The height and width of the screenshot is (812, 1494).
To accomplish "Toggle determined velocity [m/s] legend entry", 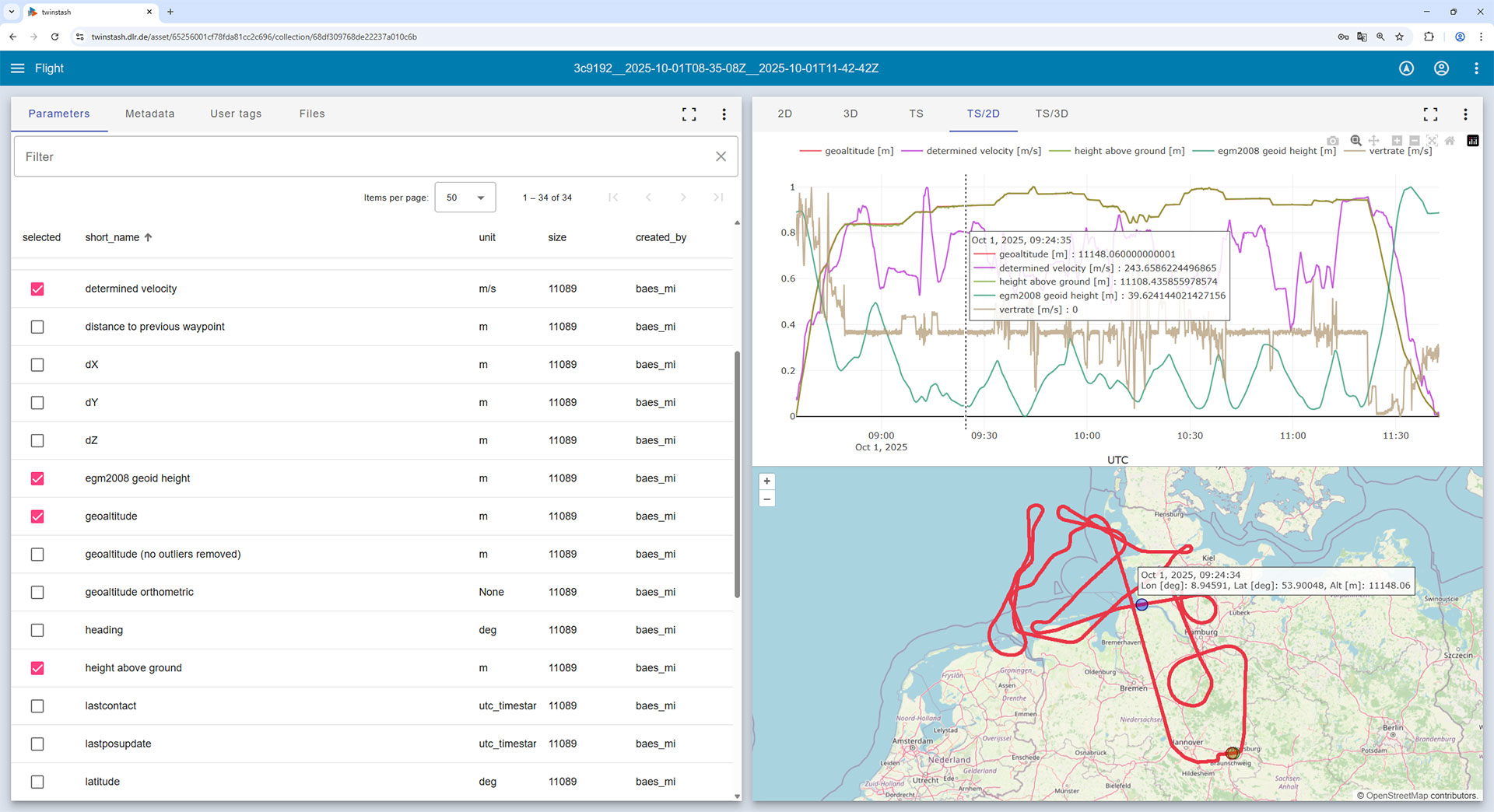I will (x=971, y=151).
